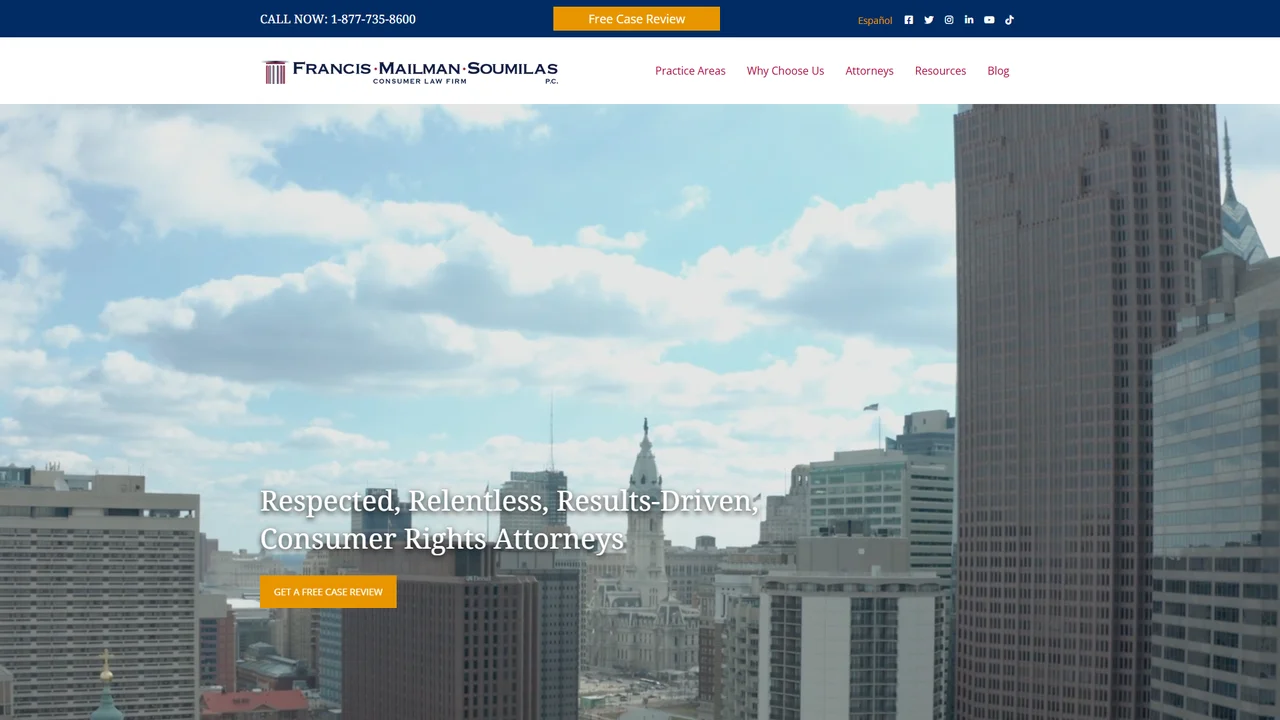Open the Practice Areas menu
1280x720 pixels.
(x=690, y=71)
